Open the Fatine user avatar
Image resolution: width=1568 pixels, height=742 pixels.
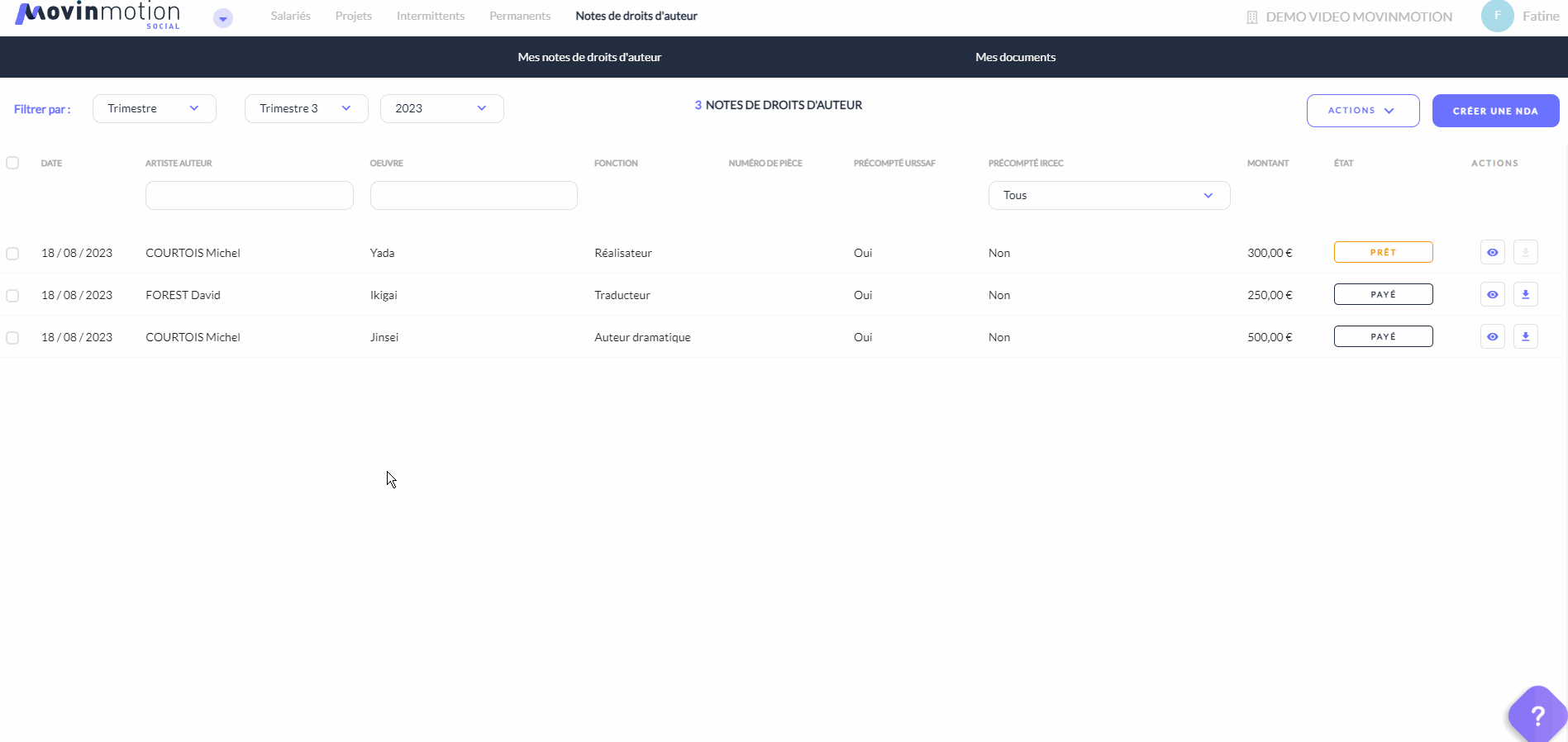[x=1497, y=16]
